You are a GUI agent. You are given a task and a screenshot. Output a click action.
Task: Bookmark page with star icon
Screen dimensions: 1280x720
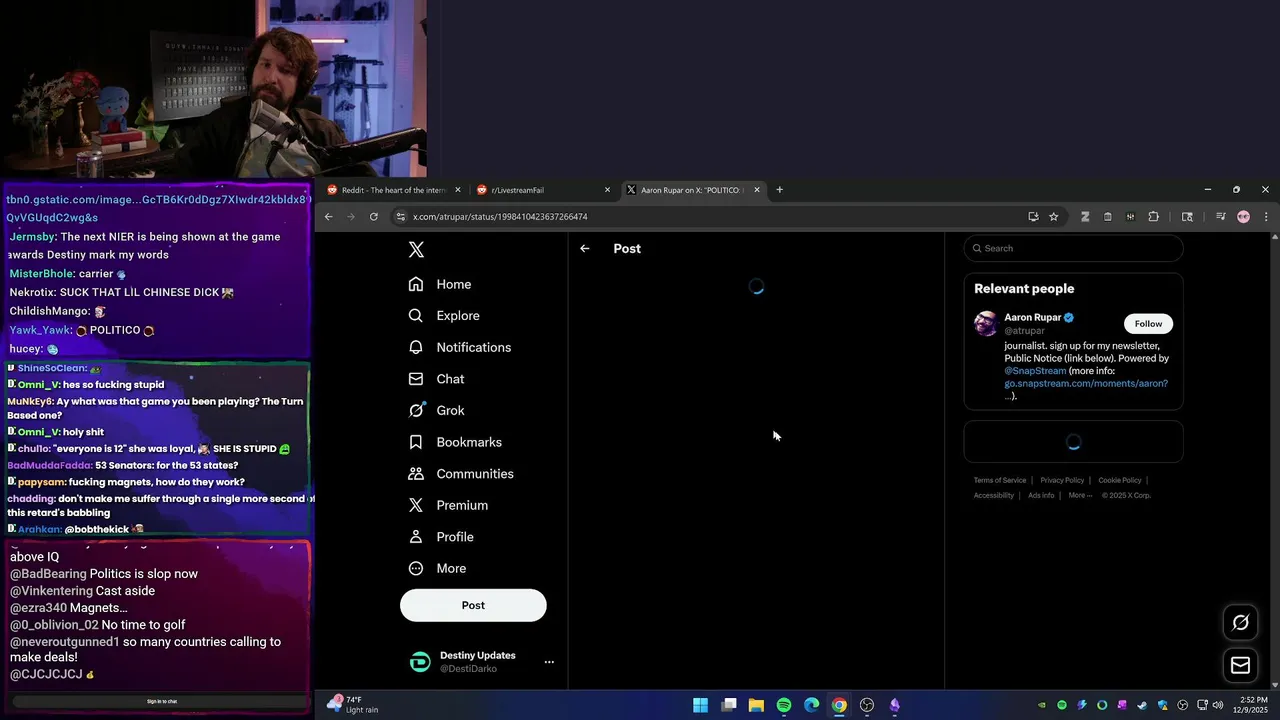point(1053,216)
